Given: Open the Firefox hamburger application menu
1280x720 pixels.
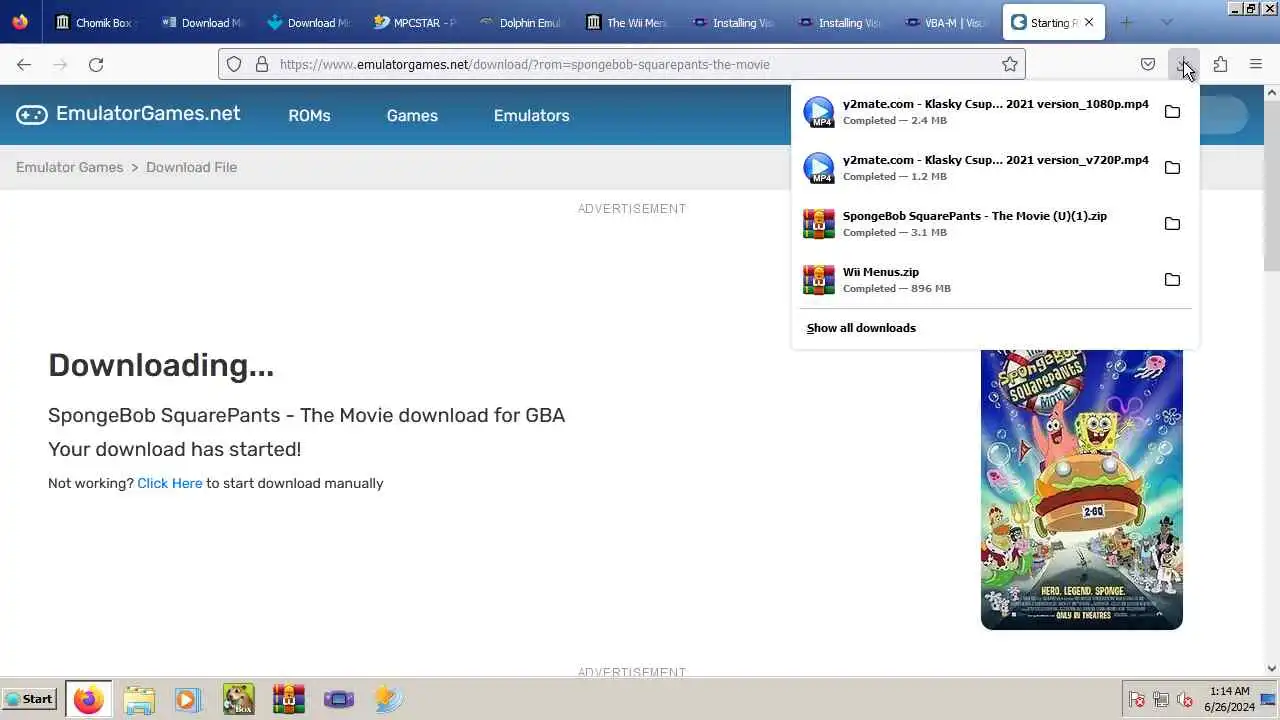Looking at the screenshot, I should pos(1256,64).
